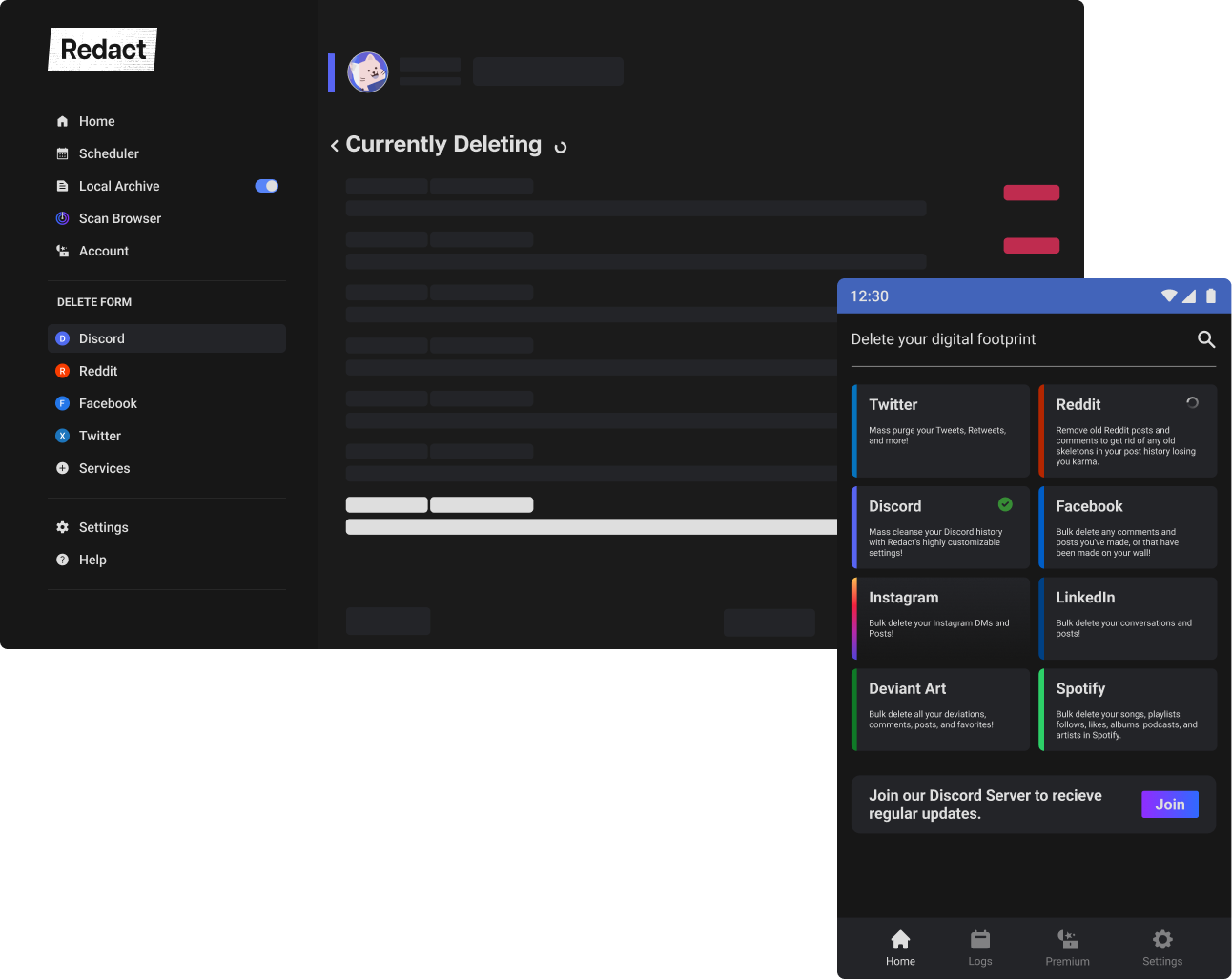
Task: Click the refresh icon next to Currently Deleting
Action: click(x=560, y=146)
